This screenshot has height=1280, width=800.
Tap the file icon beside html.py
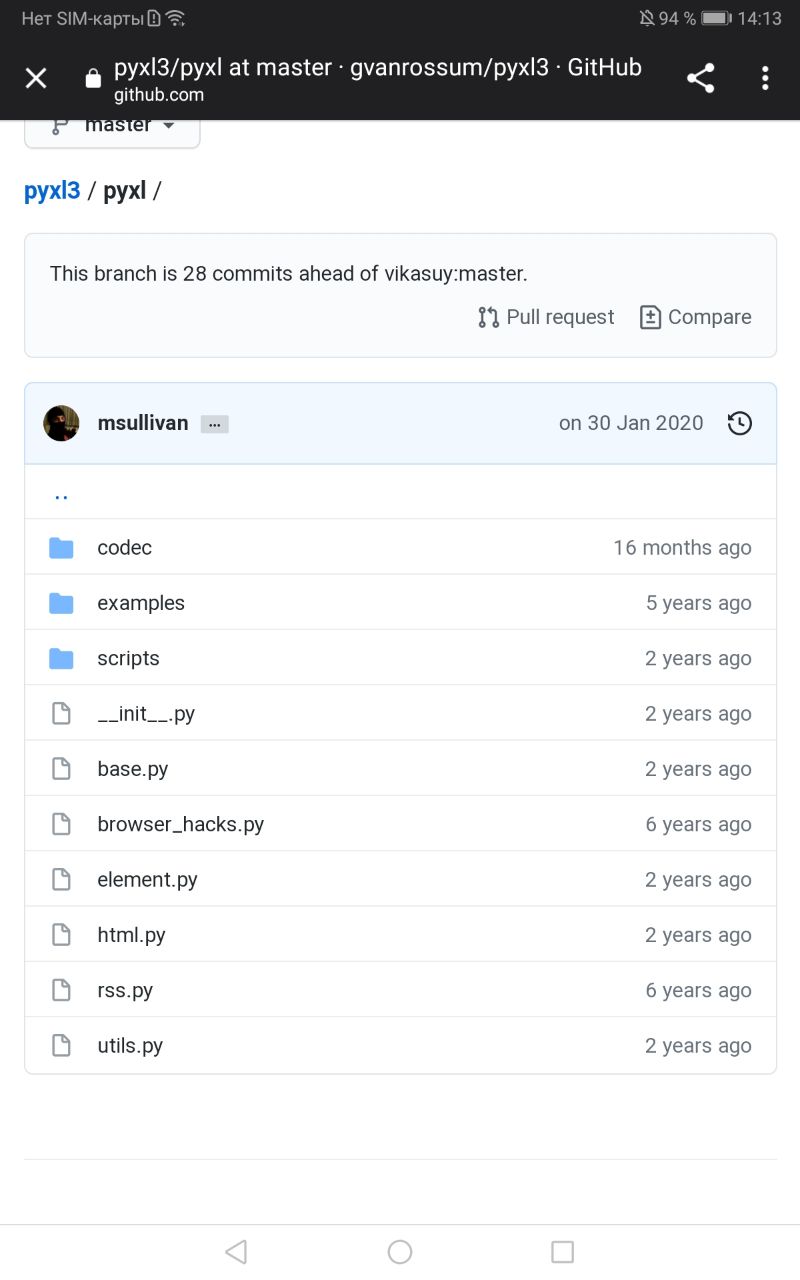coord(61,935)
